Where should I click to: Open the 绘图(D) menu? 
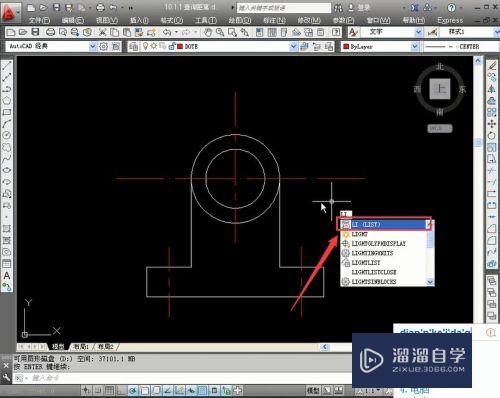point(239,20)
